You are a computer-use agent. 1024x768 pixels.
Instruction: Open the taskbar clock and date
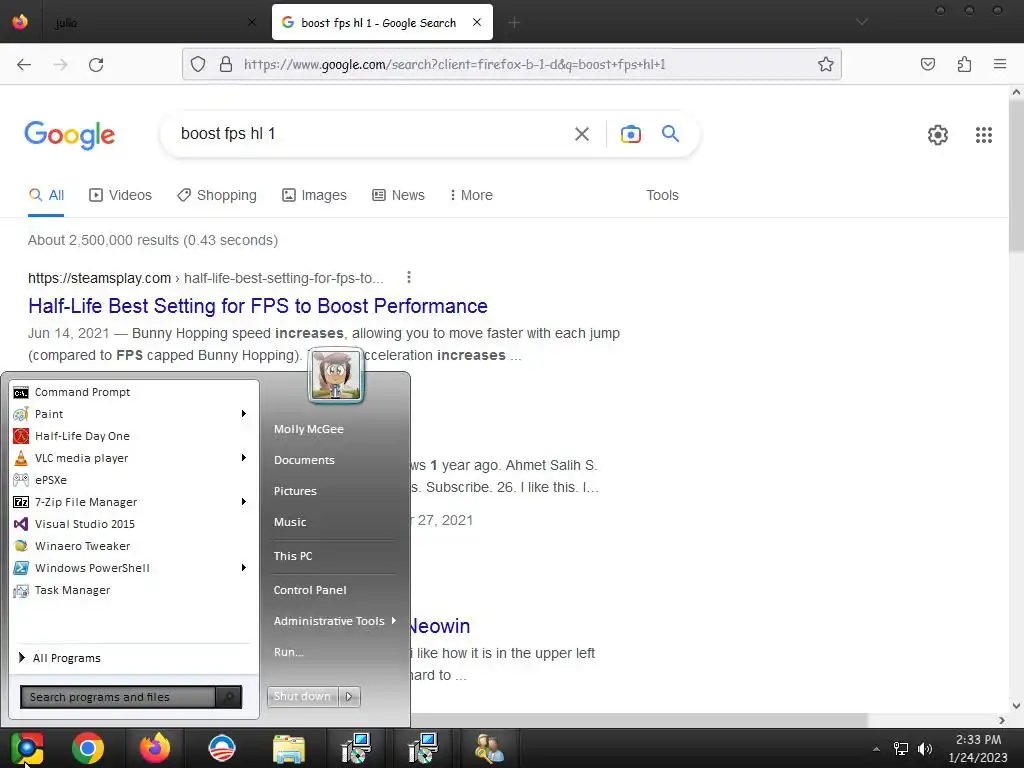(x=978, y=748)
